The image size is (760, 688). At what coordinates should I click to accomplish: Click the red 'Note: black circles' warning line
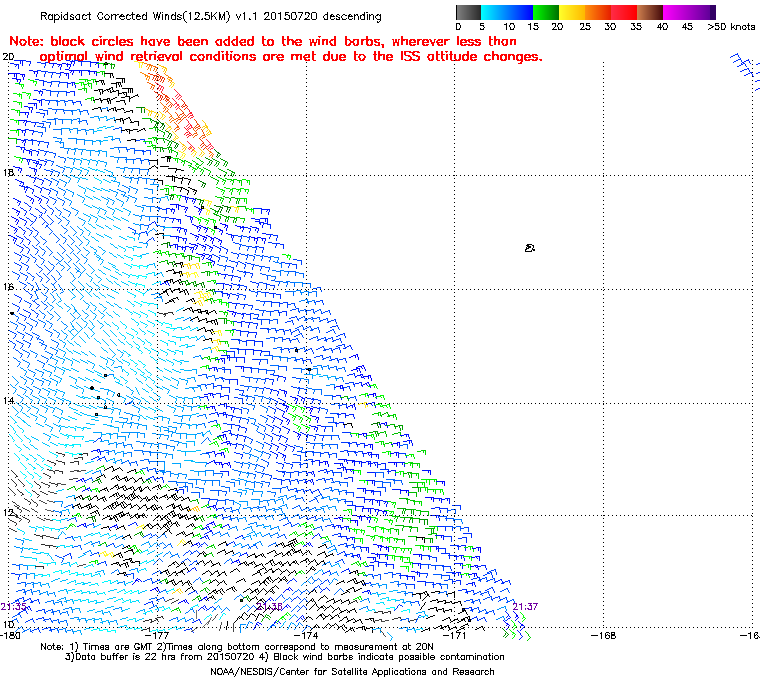pos(263,41)
